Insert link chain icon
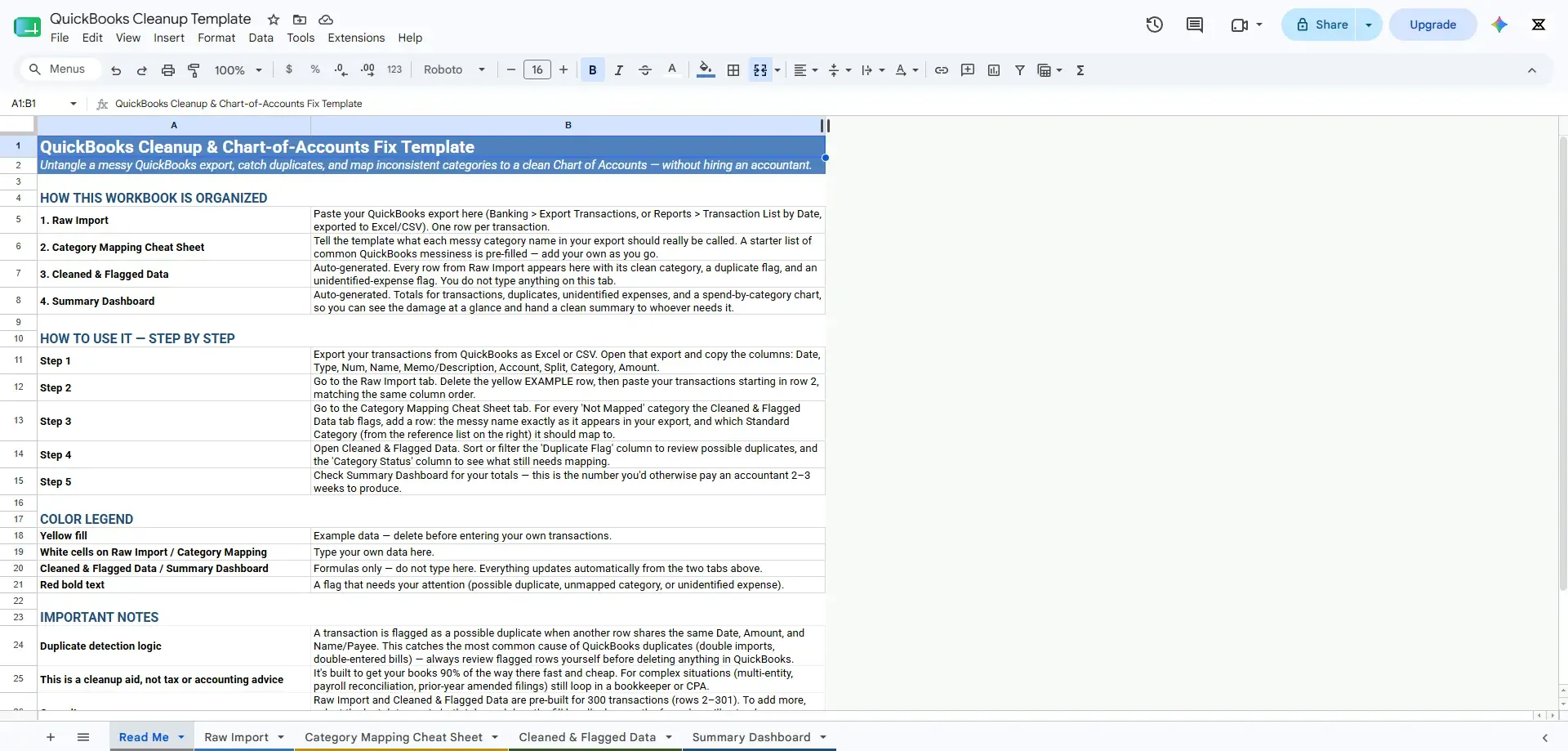This screenshot has height=751, width=1568. pyautogui.click(x=942, y=70)
